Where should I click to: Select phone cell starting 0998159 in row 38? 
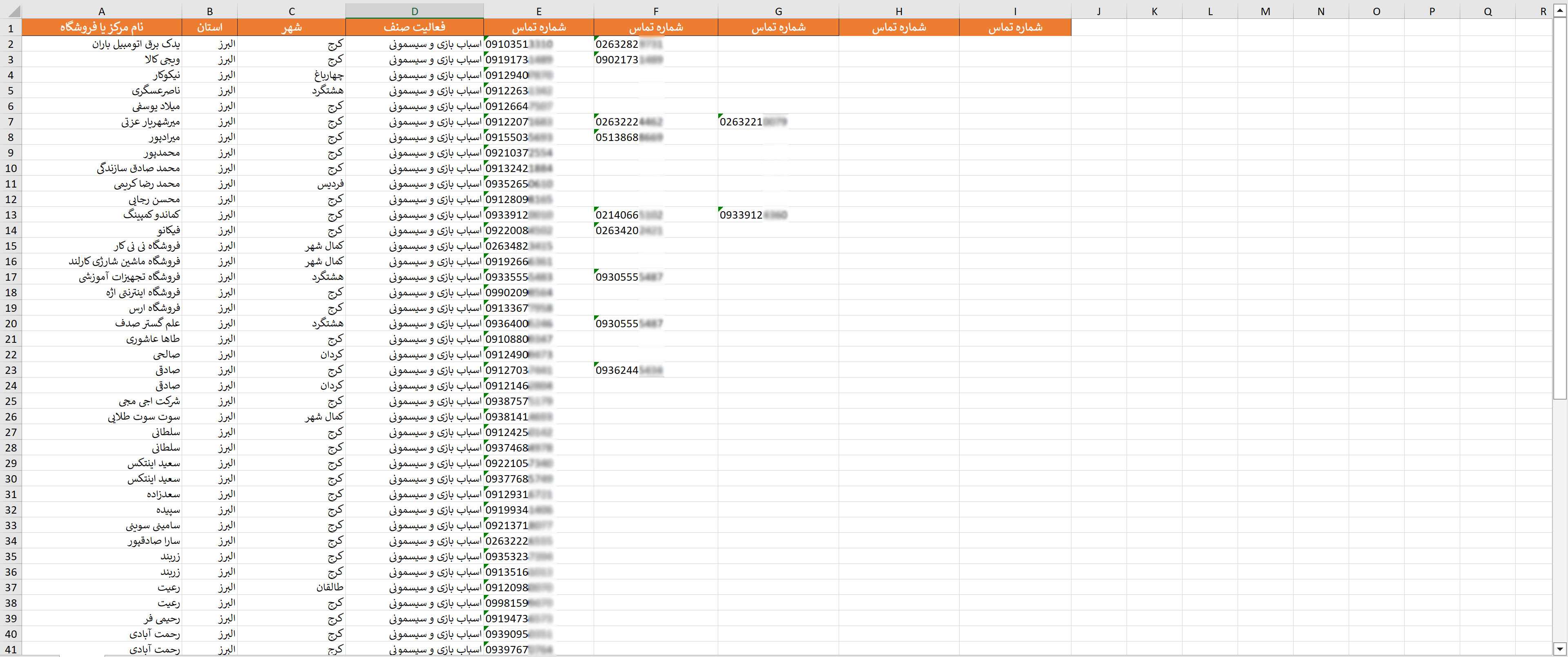tap(539, 603)
